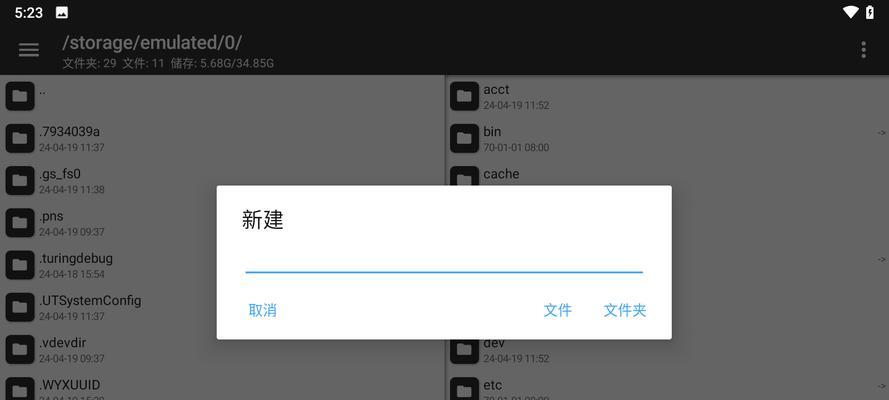Tap the folder icon for .turingdebug
The image size is (889, 400).
(x=20, y=265)
